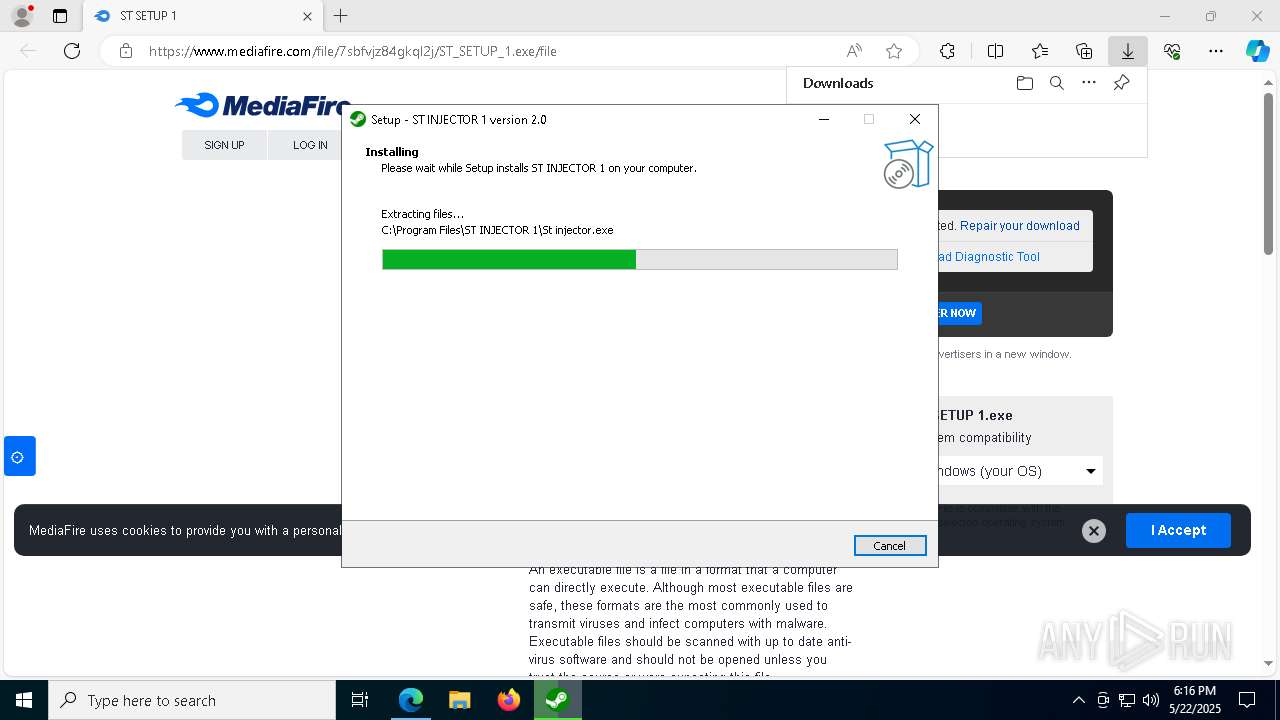Go back in browser

point(28,51)
